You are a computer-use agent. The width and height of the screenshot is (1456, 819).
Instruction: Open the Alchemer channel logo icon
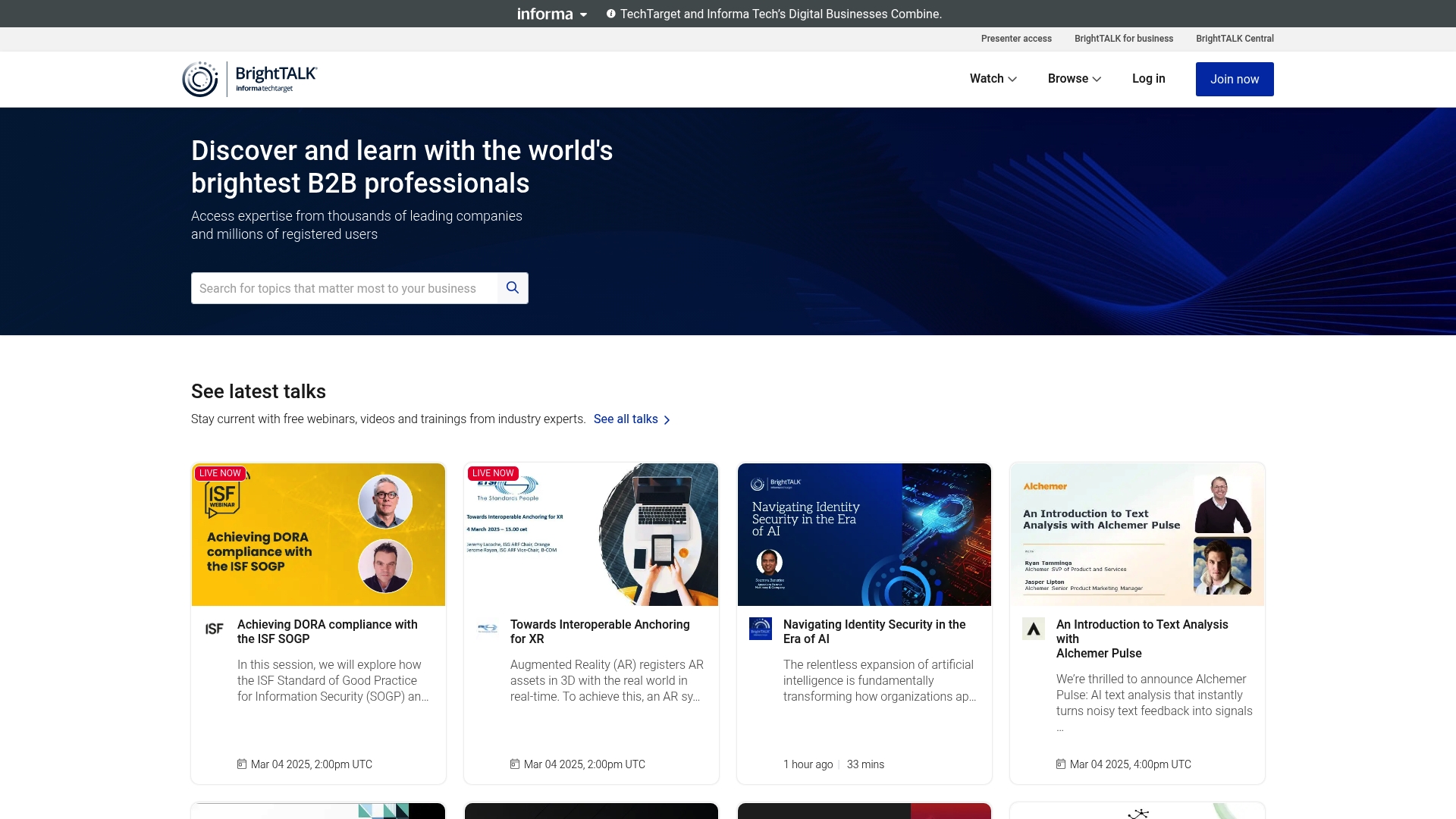(x=1034, y=629)
